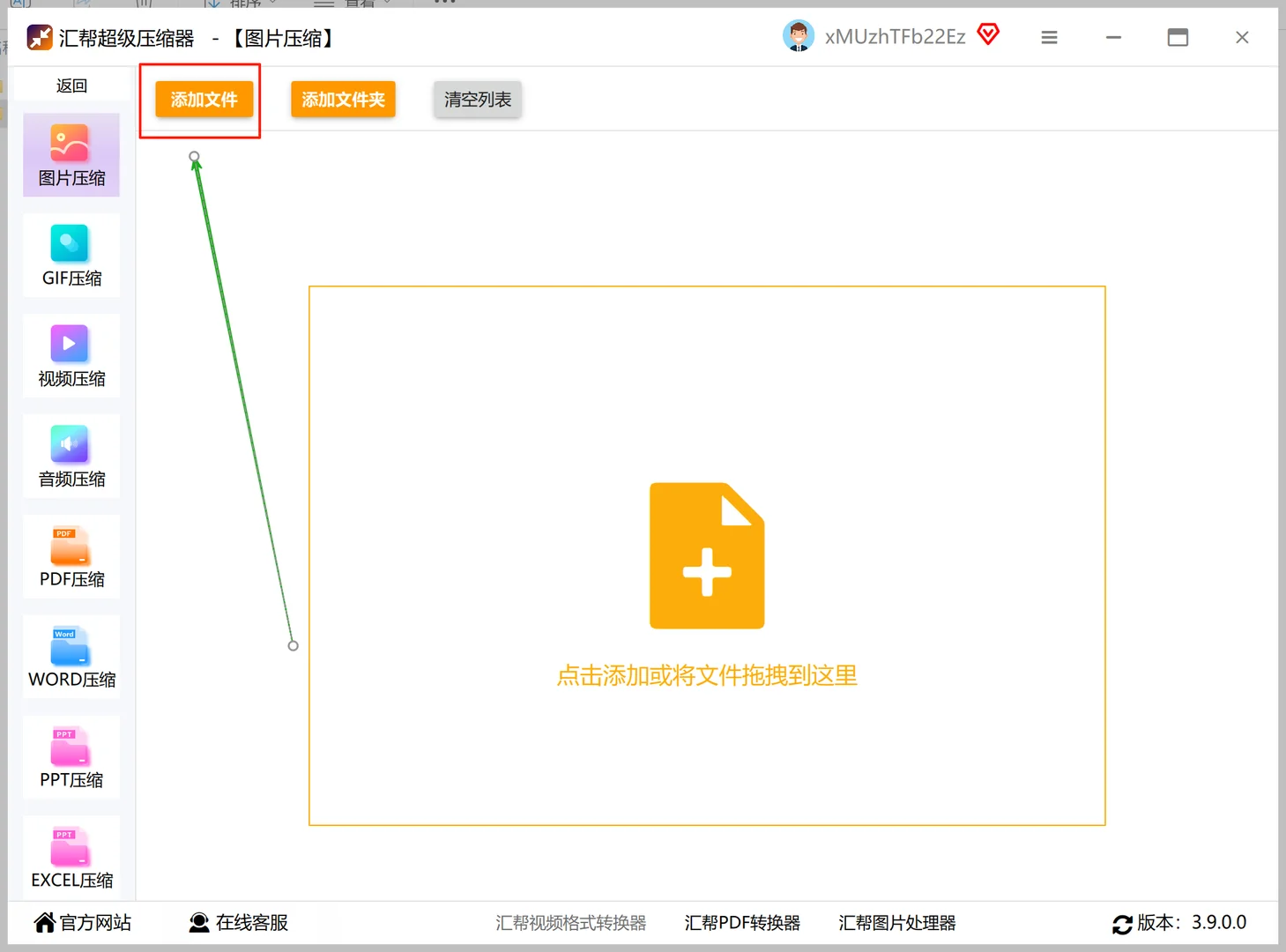Click the 添加文件夹 add folder button
Screen dimensions: 1286x952
(x=343, y=100)
